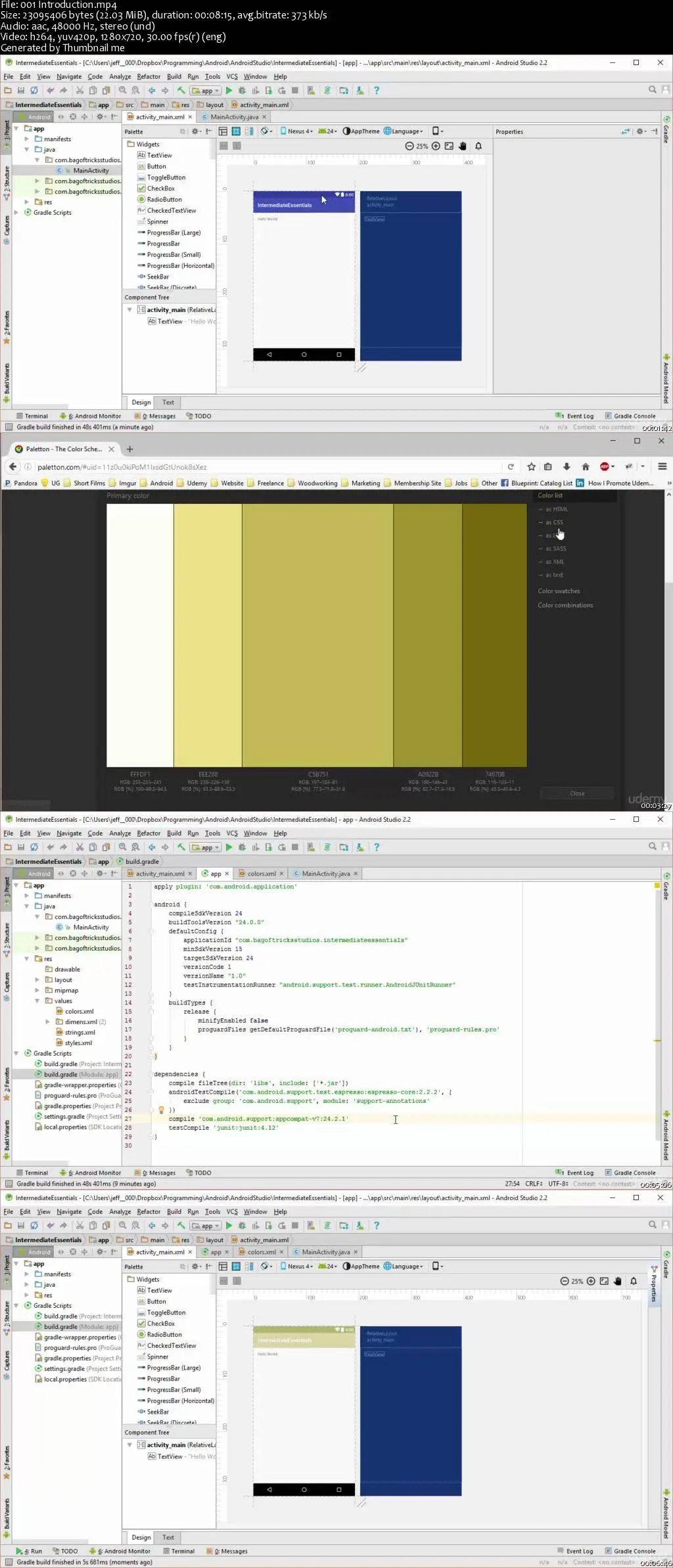Reload the Paletton page

click(511, 466)
